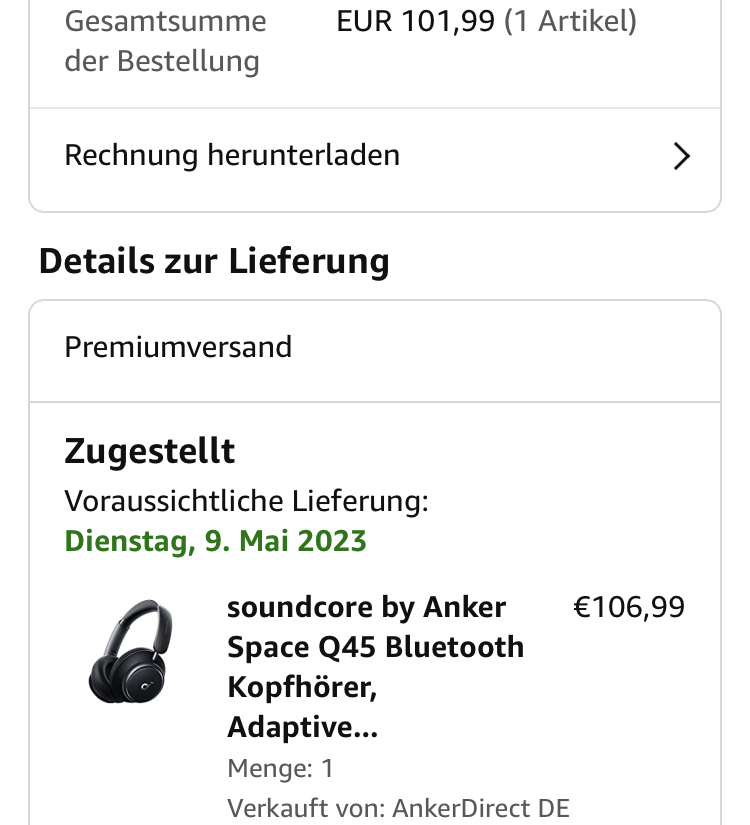The height and width of the screenshot is (825, 750).
Task: Click the item price €106,99
Action: 629,607
